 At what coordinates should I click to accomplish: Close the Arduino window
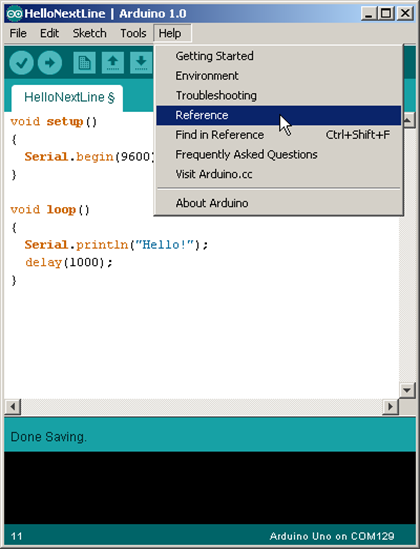(x=405, y=14)
